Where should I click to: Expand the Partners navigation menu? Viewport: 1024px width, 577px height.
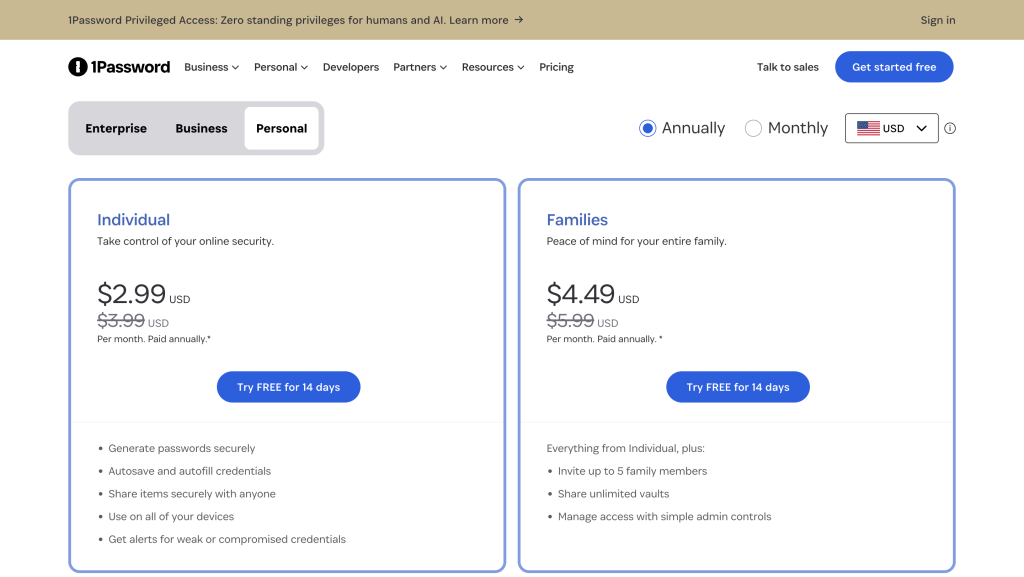click(420, 67)
